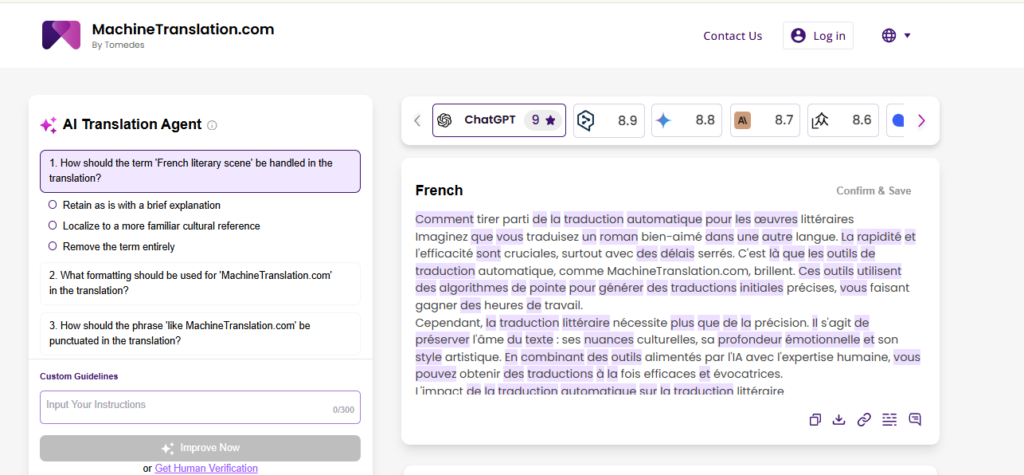Copy the French translation
Viewport: 1024px width, 475px height.
coord(814,420)
